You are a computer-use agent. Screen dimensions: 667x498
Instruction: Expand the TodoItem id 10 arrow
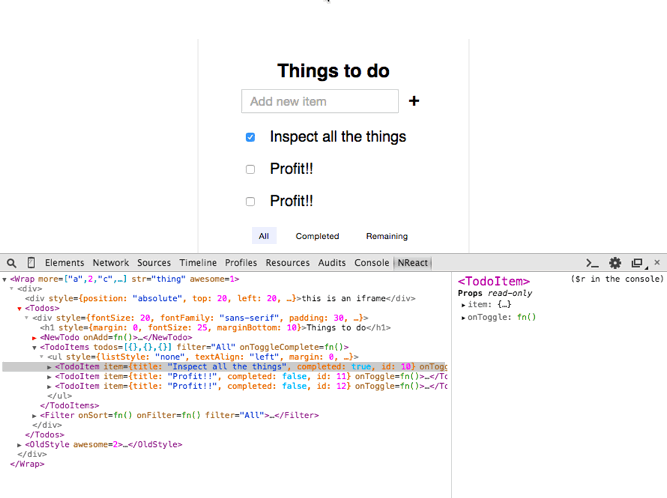(49, 367)
